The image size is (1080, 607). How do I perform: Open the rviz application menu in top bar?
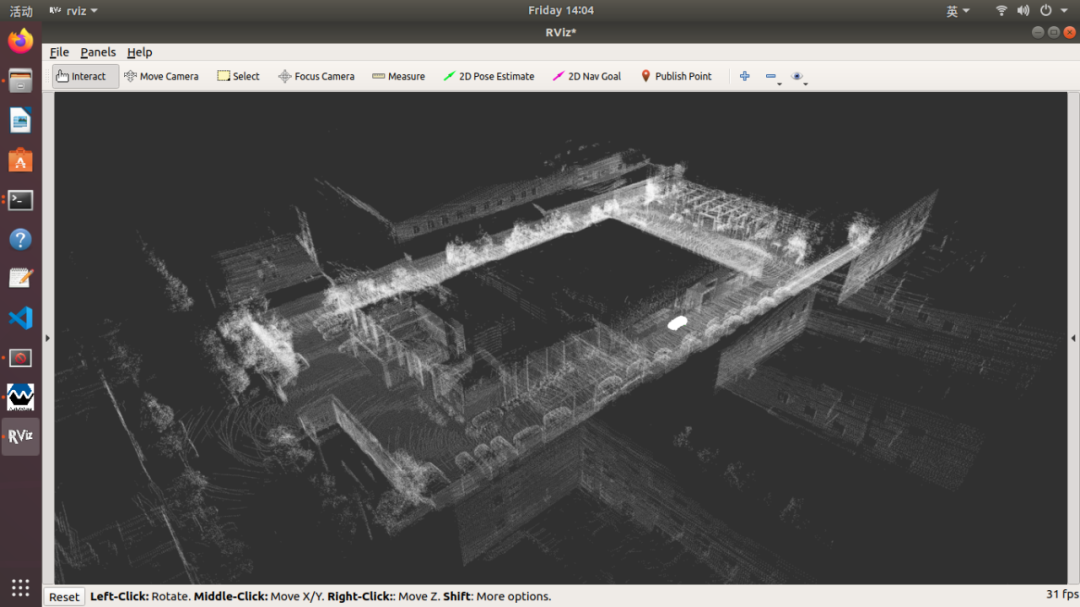click(x=74, y=10)
